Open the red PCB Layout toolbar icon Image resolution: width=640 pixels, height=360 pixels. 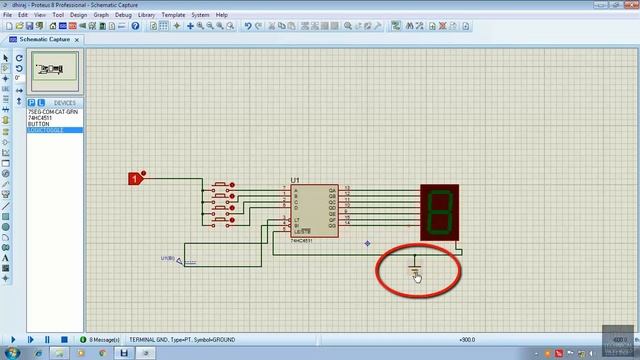pyautogui.click(x=73, y=26)
